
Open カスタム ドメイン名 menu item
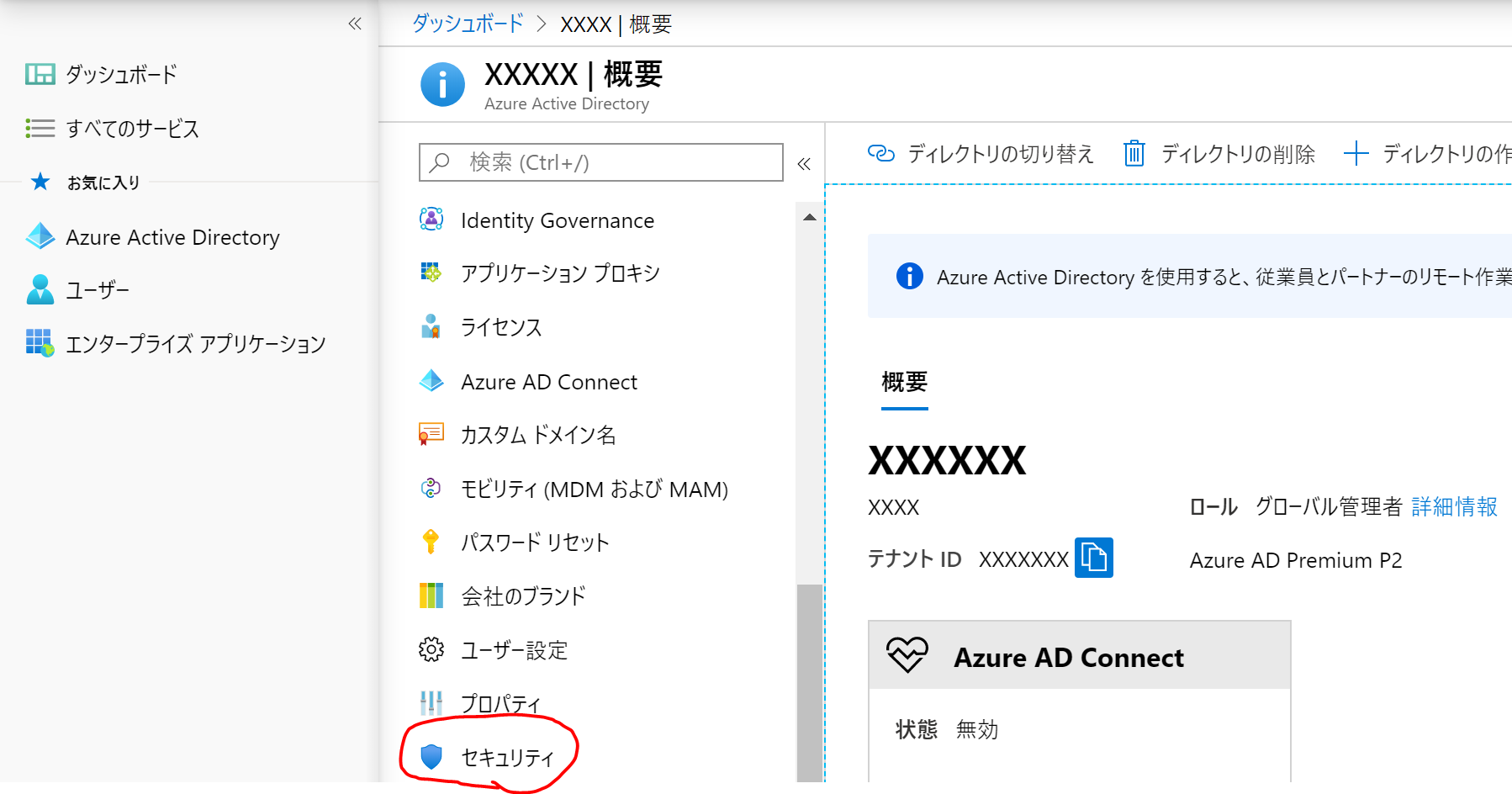[539, 435]
